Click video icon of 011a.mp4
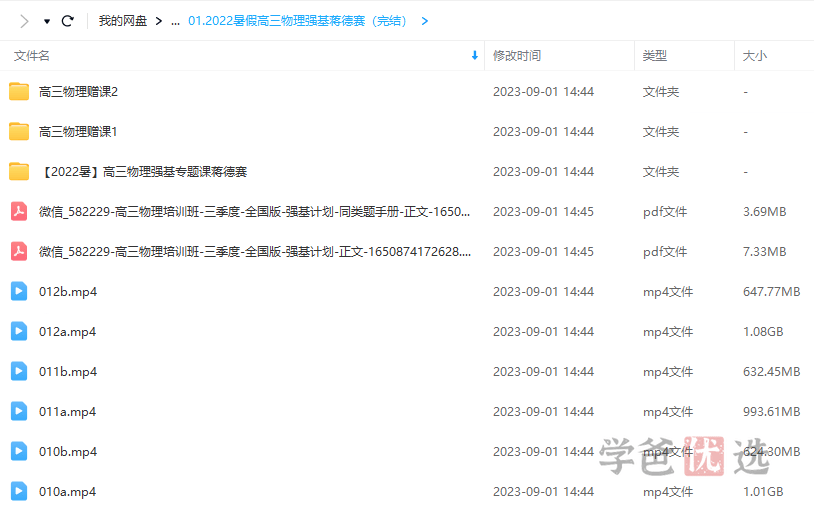Screen dimensions: 814x516 pyautogui.click(x=19, y=411)
